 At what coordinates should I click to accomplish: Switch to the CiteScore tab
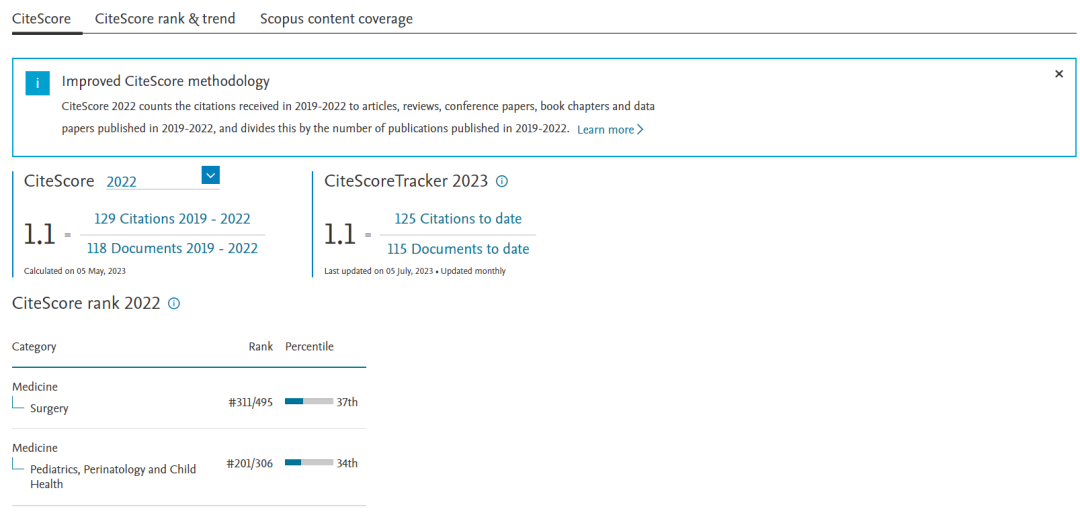[41, 19]
